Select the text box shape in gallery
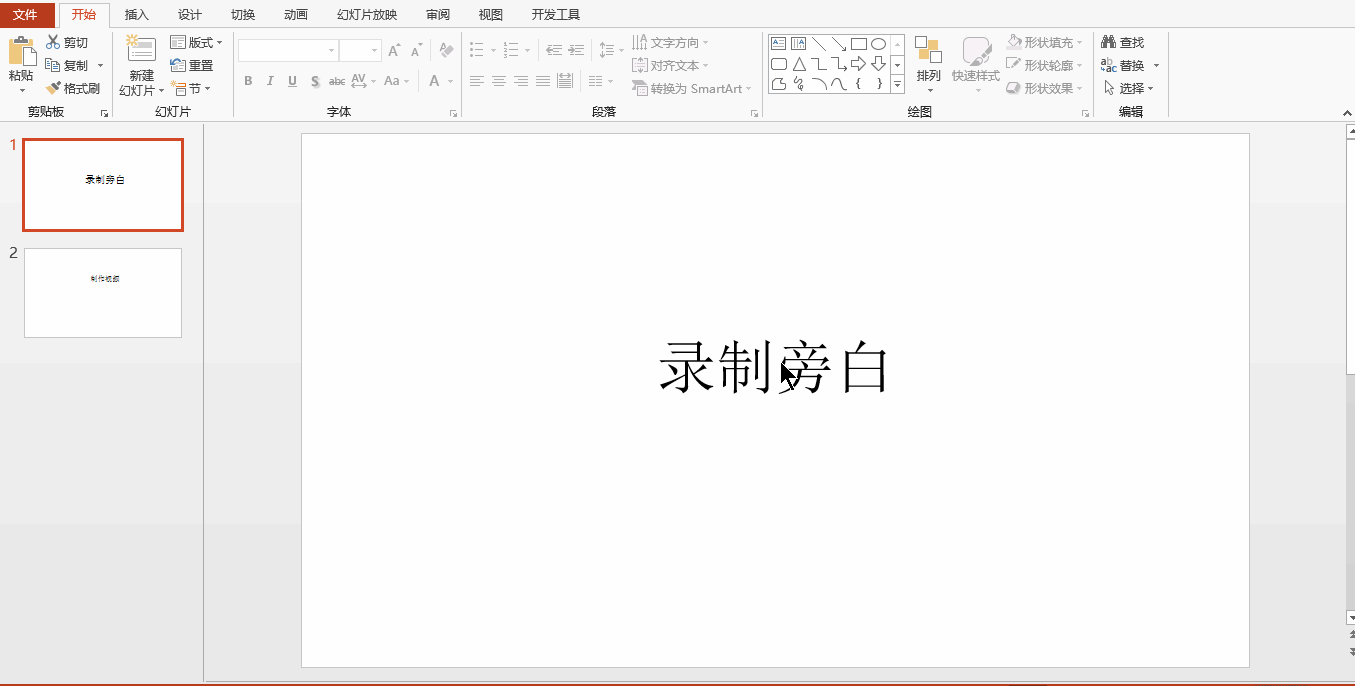Image resolution: width=1355 pixels, height=686 pixels. pyautogui.click(x=779, y=43)
